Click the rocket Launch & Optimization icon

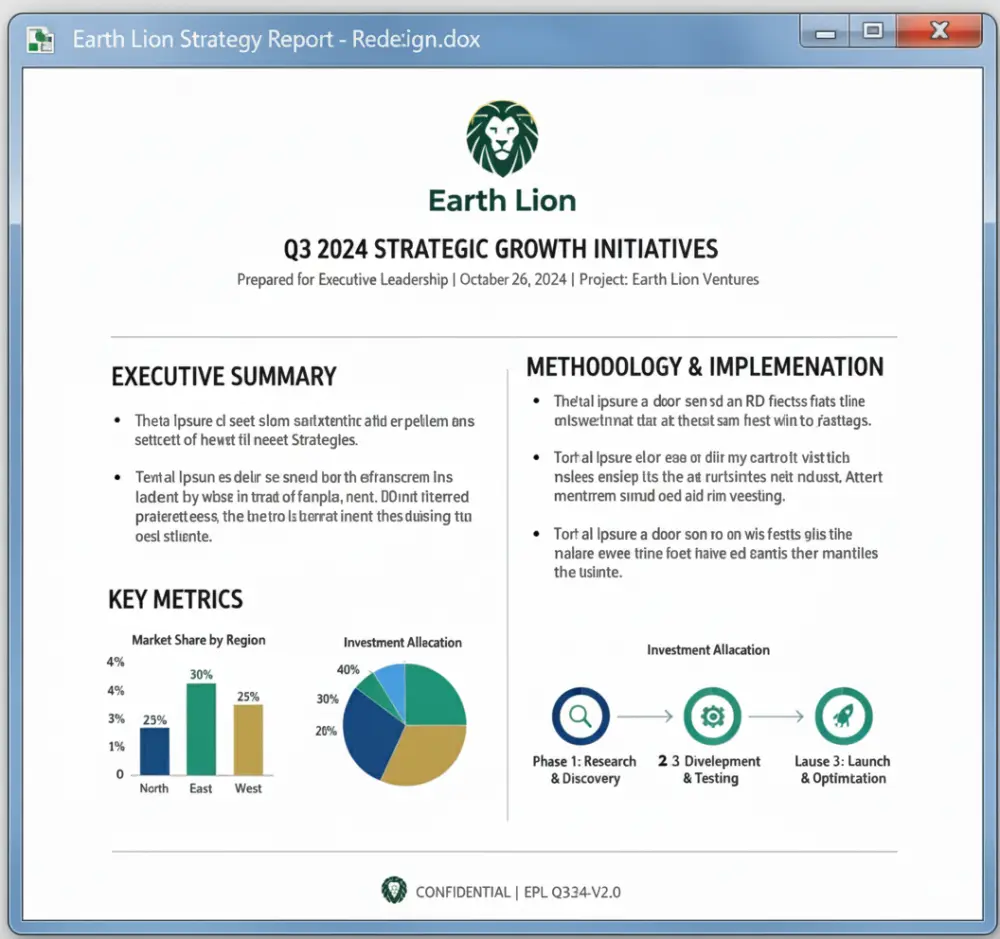tap(844, 716)
